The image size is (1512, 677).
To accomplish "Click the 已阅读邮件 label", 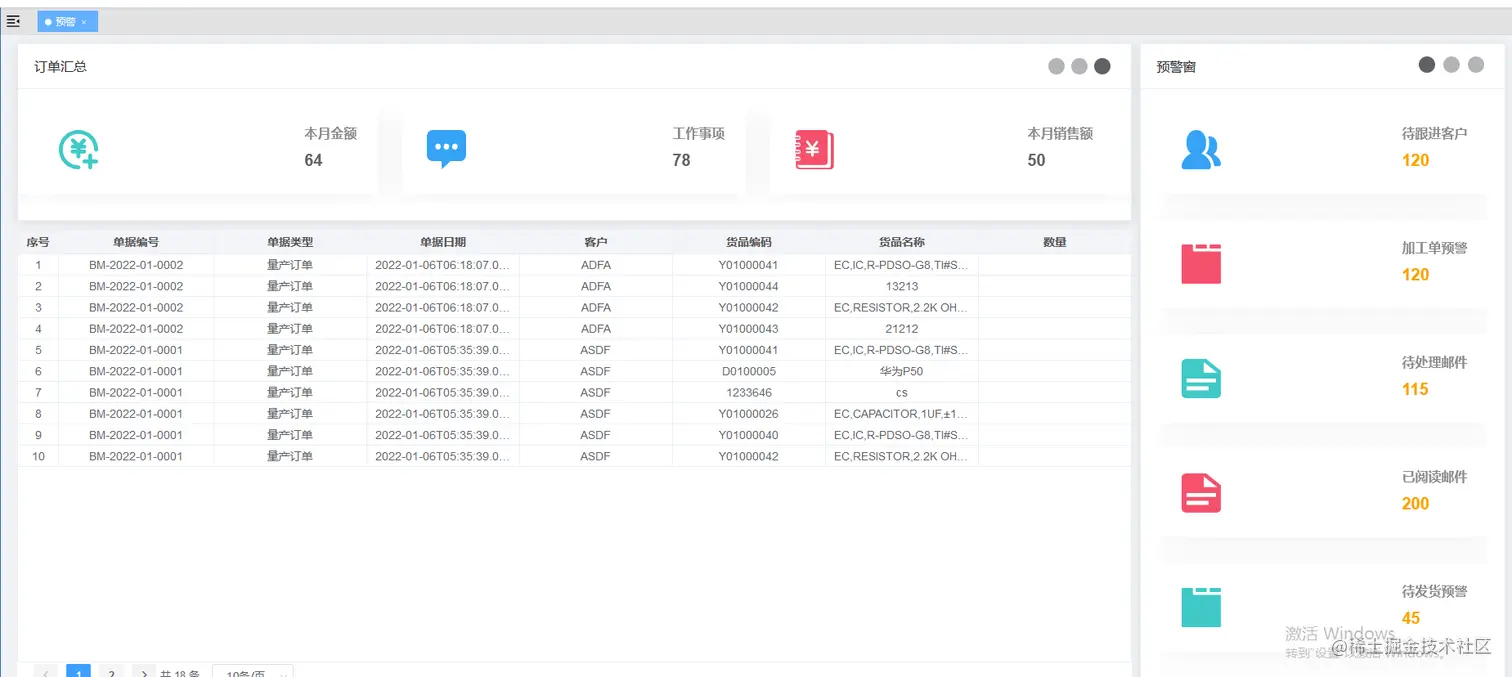I will point(1435,476).
